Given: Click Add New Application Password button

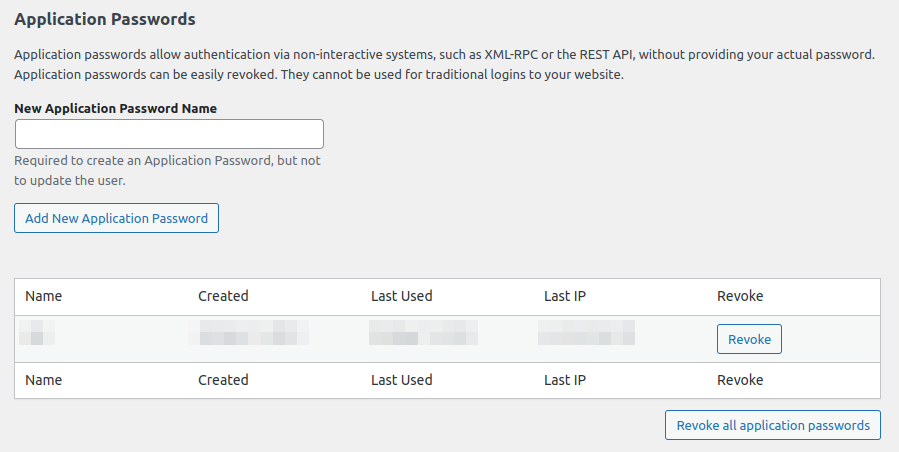Looking at the screenshot, I should coord(116,218).
